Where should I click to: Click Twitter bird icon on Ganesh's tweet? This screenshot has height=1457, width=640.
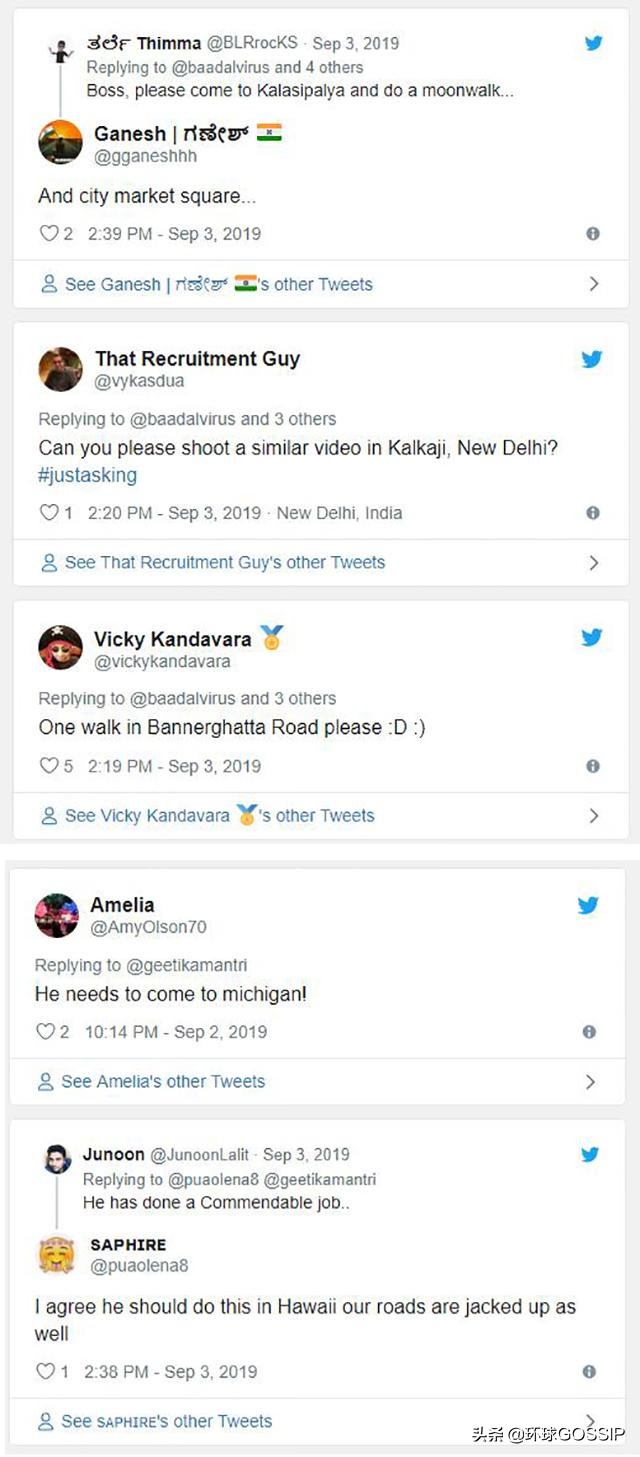593,43
